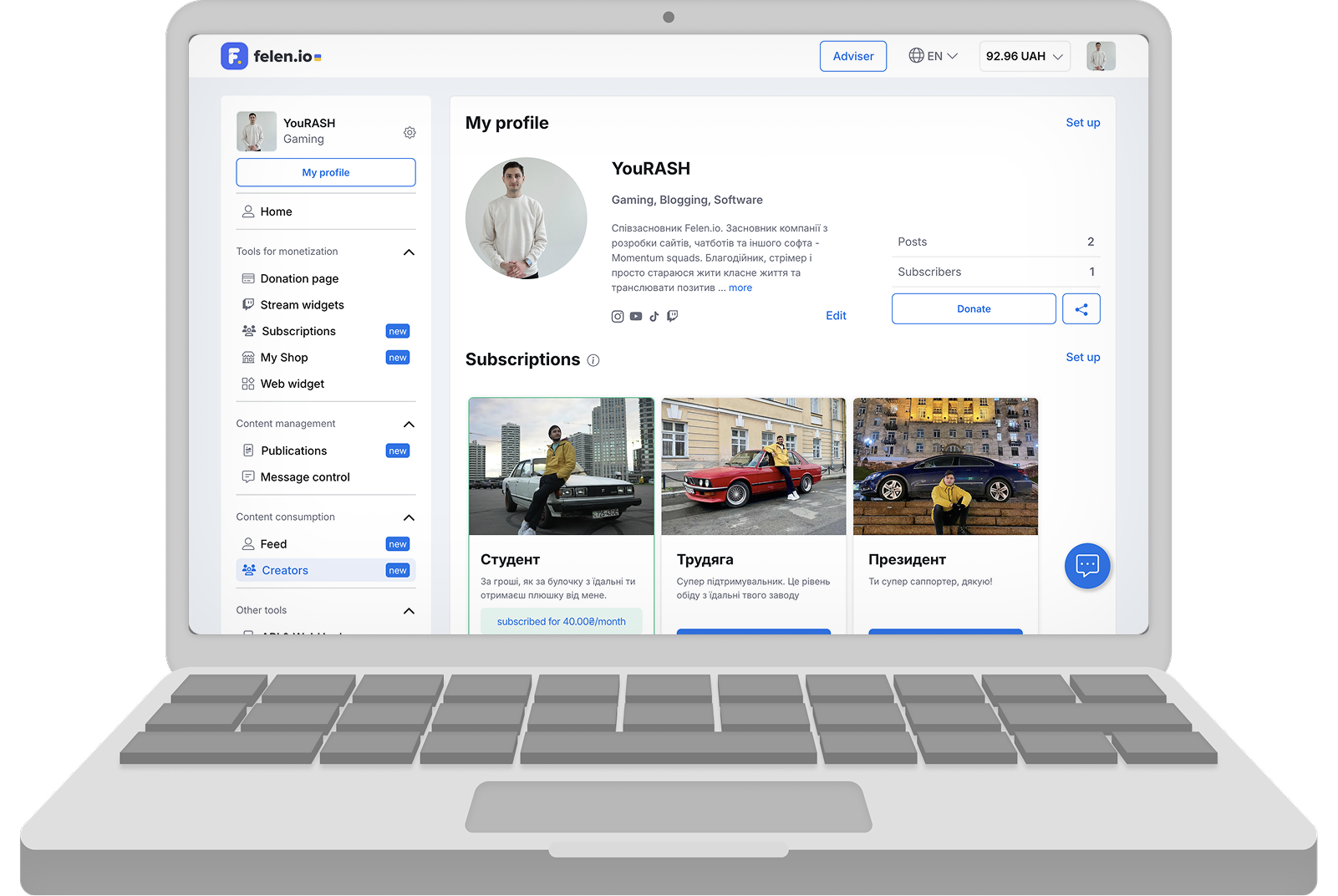Click the Adviser button
1338x896 pixels.
click(852, 56)
